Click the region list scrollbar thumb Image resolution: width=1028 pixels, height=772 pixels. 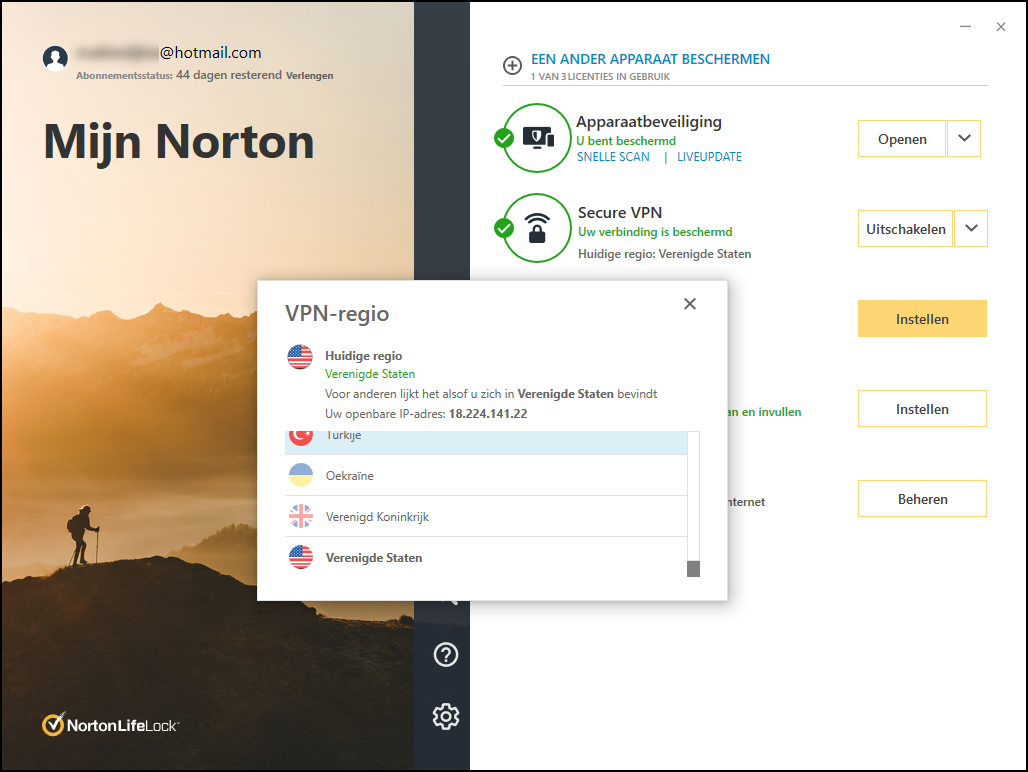(x=693, y=569)
